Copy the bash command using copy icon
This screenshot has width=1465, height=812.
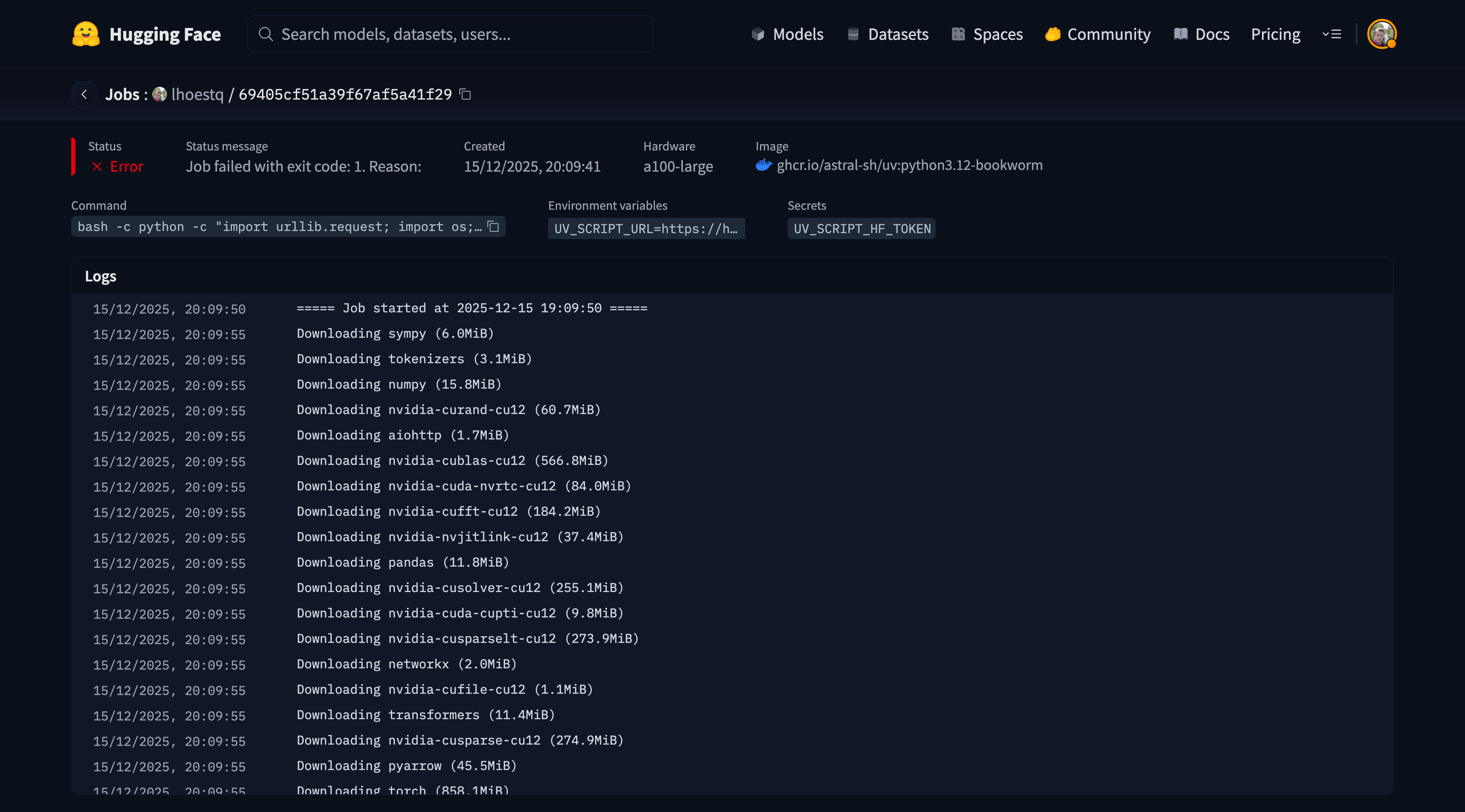coord(493,227)
